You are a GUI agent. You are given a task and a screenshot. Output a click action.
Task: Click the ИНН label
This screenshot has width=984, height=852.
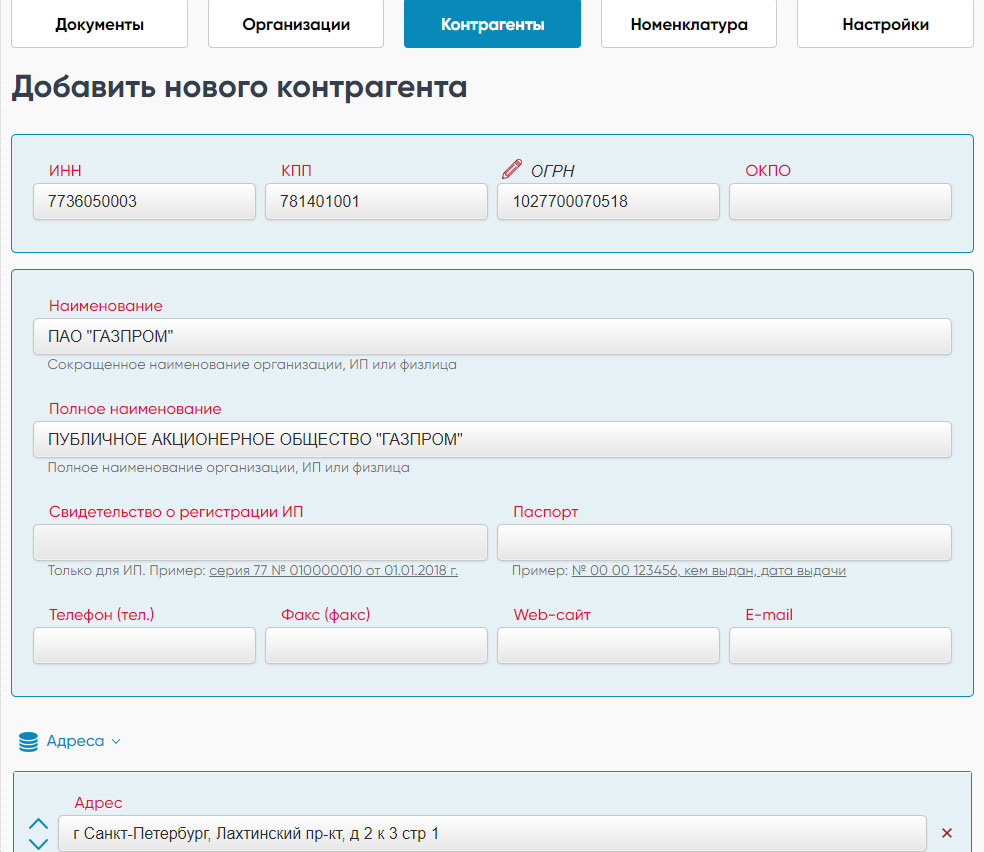65,171
